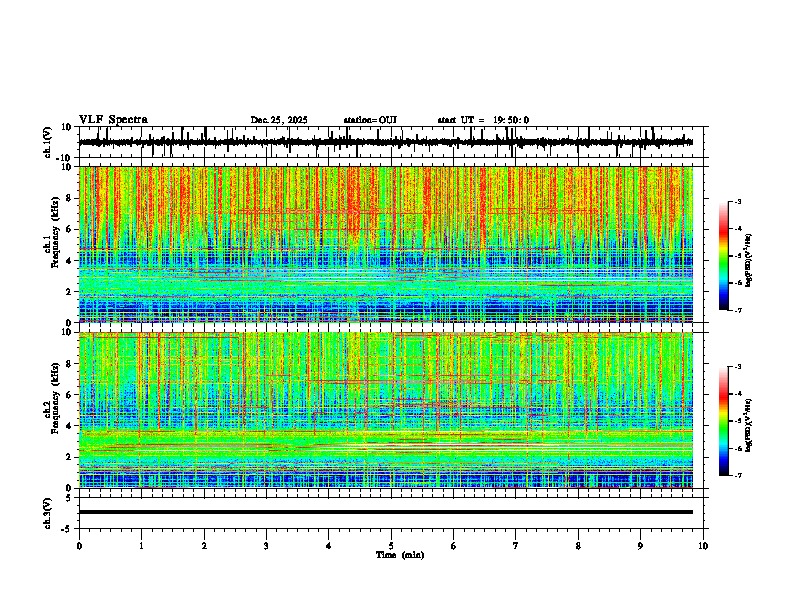
Task: Click the time axis tick label '8'
Action: tap(578, 546)
